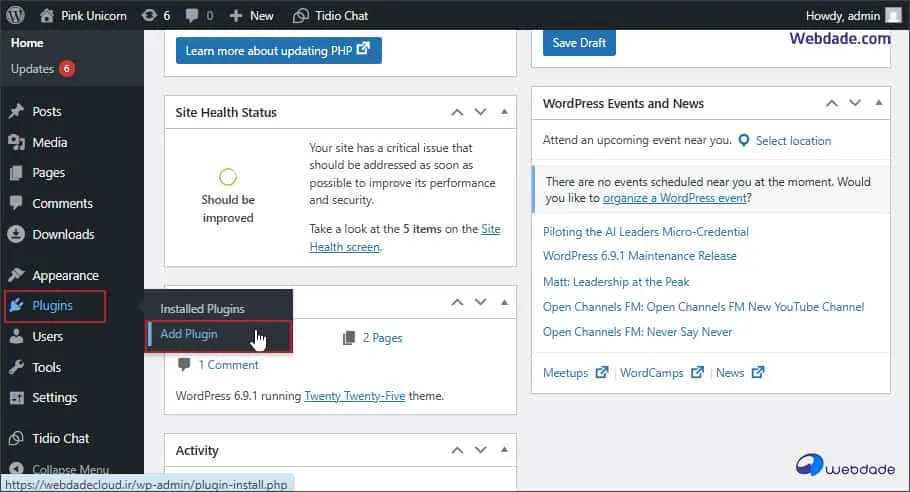The image size is (910, 492).
Task: Click the Media icon in sidebar
Action: click(16, 142)
